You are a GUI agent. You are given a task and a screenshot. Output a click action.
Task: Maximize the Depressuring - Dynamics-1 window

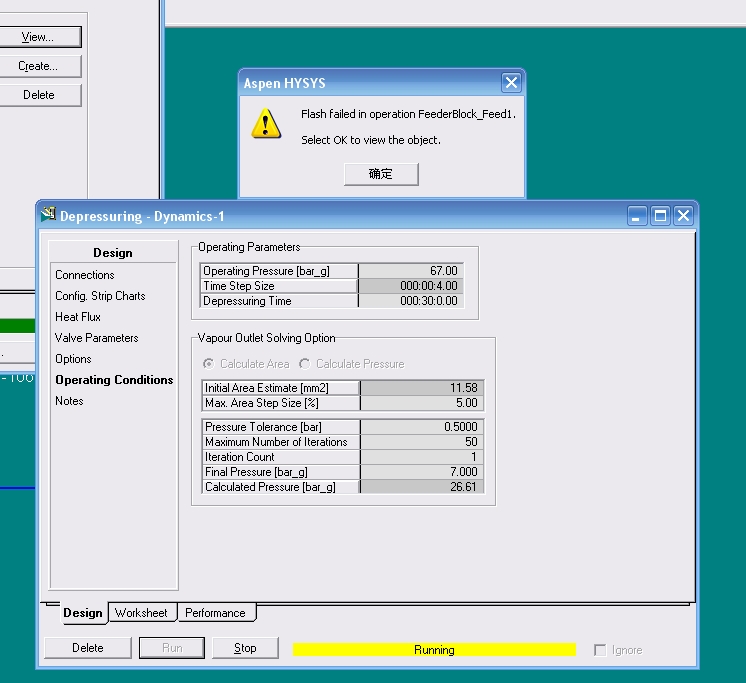[660, 216]
